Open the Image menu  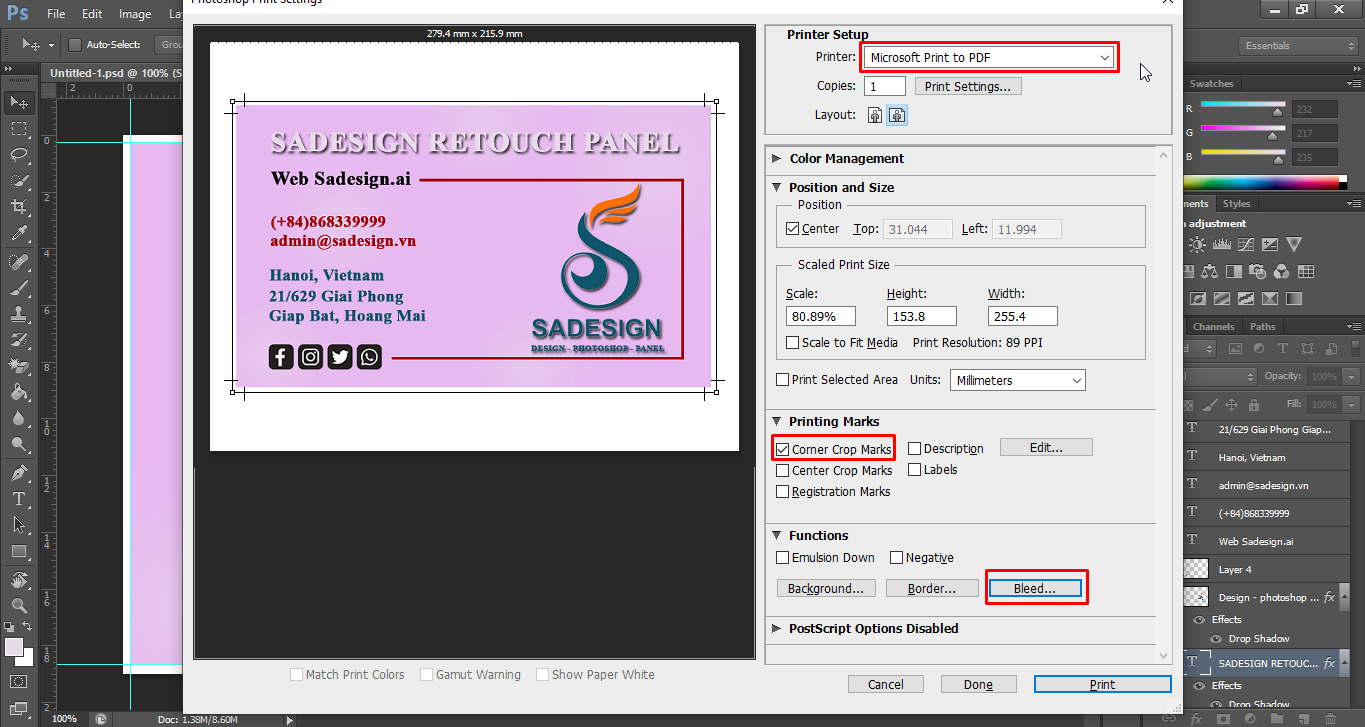[135, 14]
